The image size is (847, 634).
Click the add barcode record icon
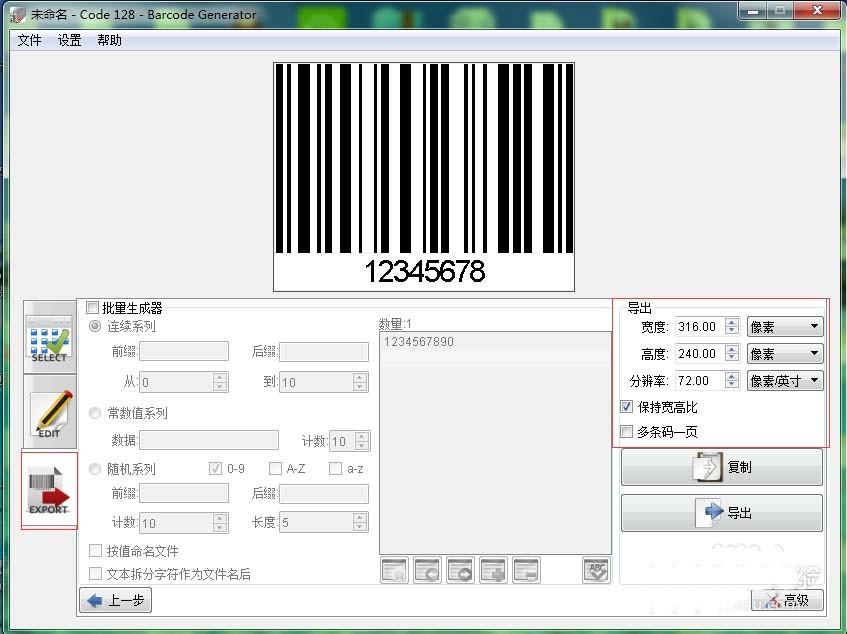coord(493,569)
